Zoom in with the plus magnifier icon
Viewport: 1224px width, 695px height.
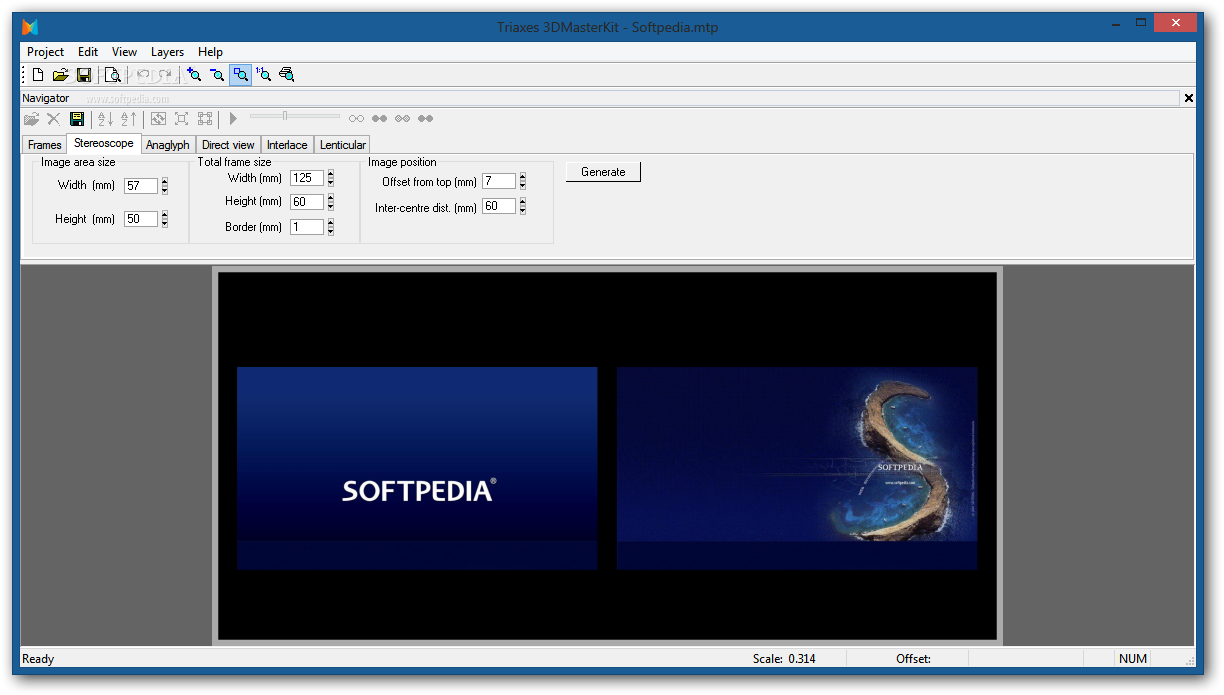click(x=194, y=74)
